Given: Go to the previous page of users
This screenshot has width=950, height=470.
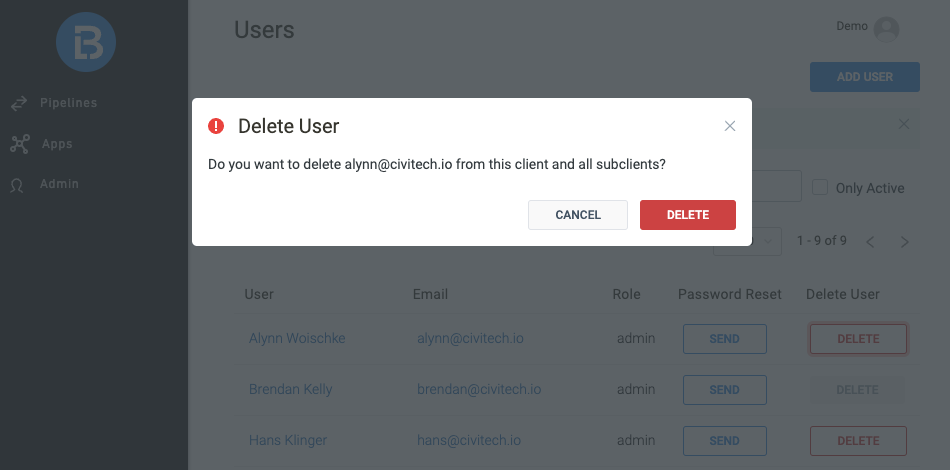Looking at the screenshot, I should [870, 241].
